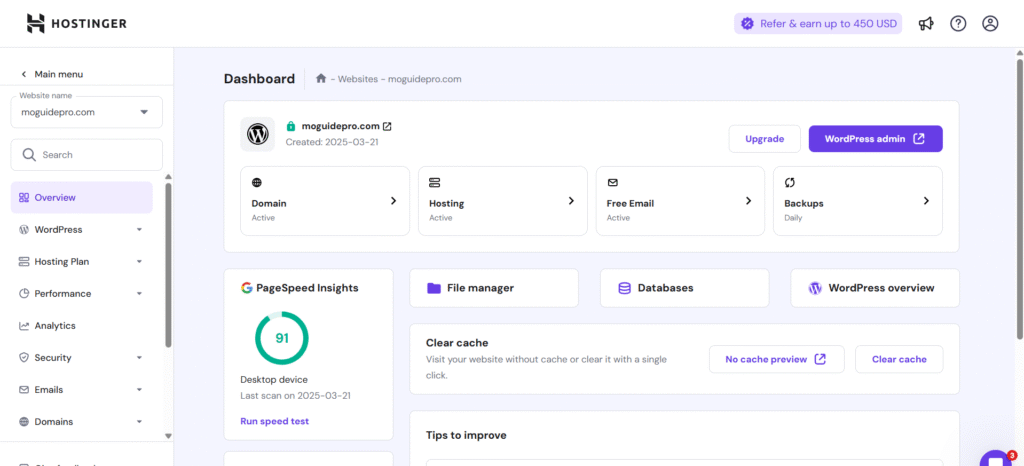Click the File manager folder icon
Viewport: 1024px width, 466px height.
pos(434,288)
